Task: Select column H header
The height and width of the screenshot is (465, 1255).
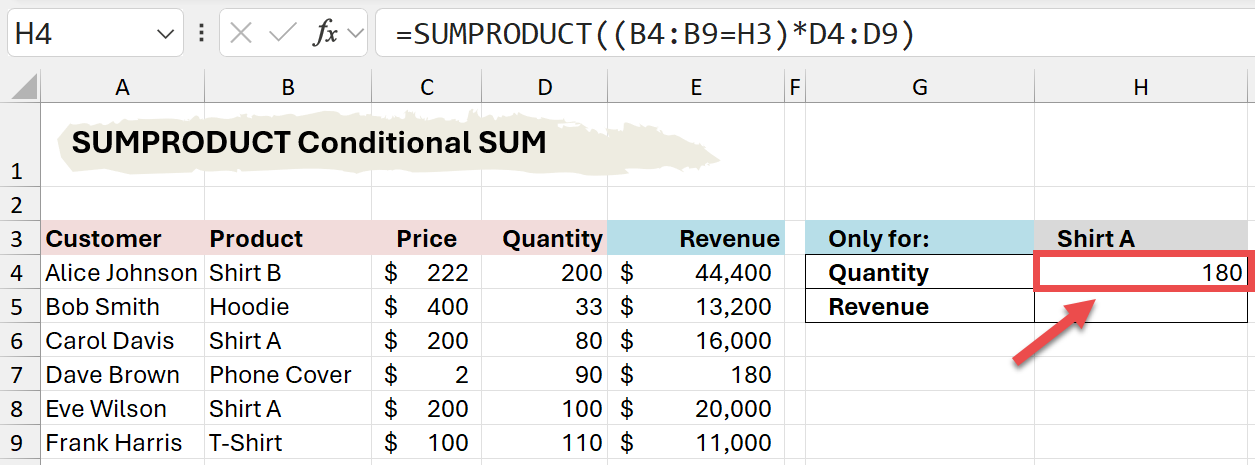Action: click(x=1140, y=88)
